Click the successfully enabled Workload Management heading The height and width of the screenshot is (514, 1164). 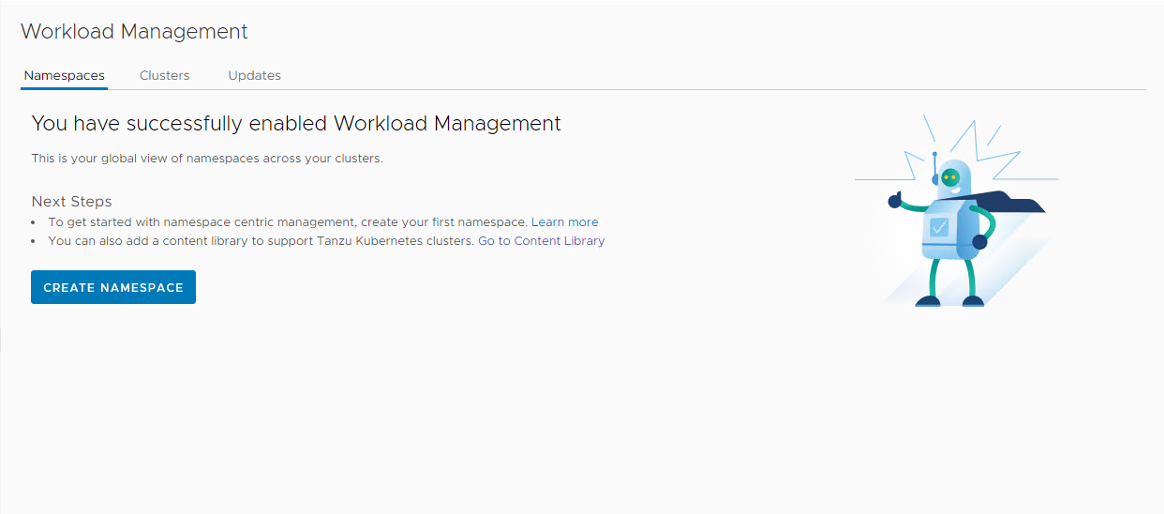tap(296, 123)
